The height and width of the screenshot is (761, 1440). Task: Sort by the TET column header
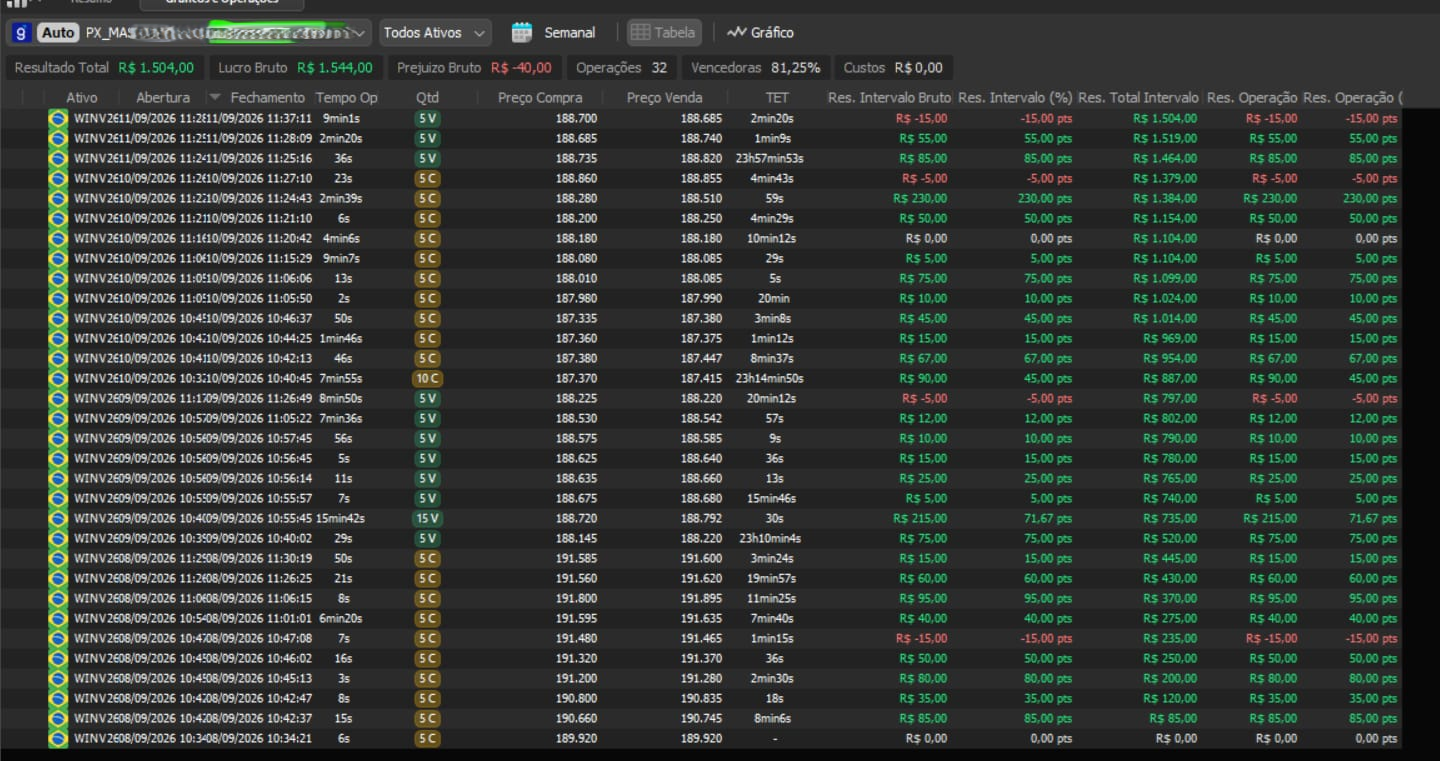click(x=777, y=98)
